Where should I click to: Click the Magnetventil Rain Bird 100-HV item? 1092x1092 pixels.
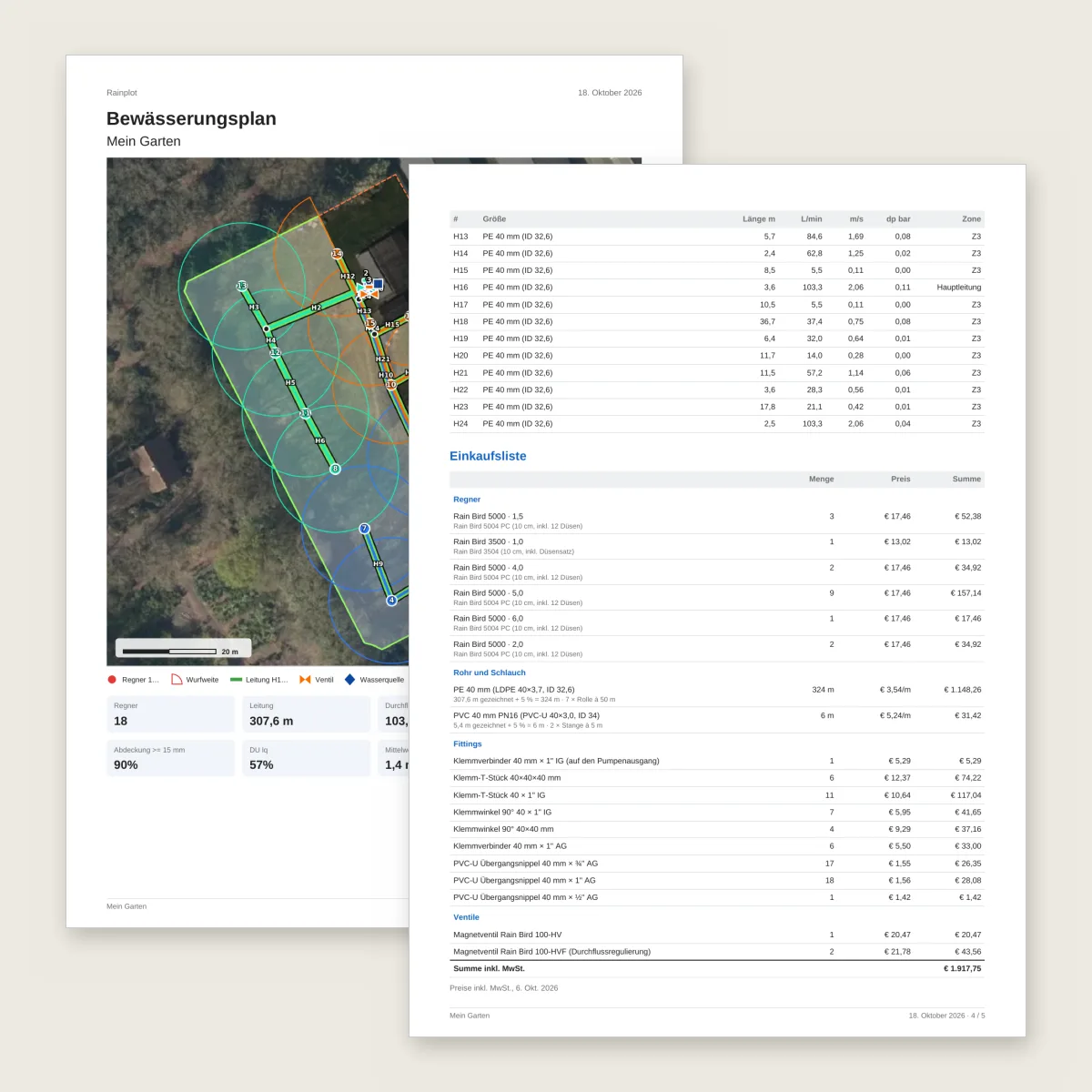pos(508,935)
